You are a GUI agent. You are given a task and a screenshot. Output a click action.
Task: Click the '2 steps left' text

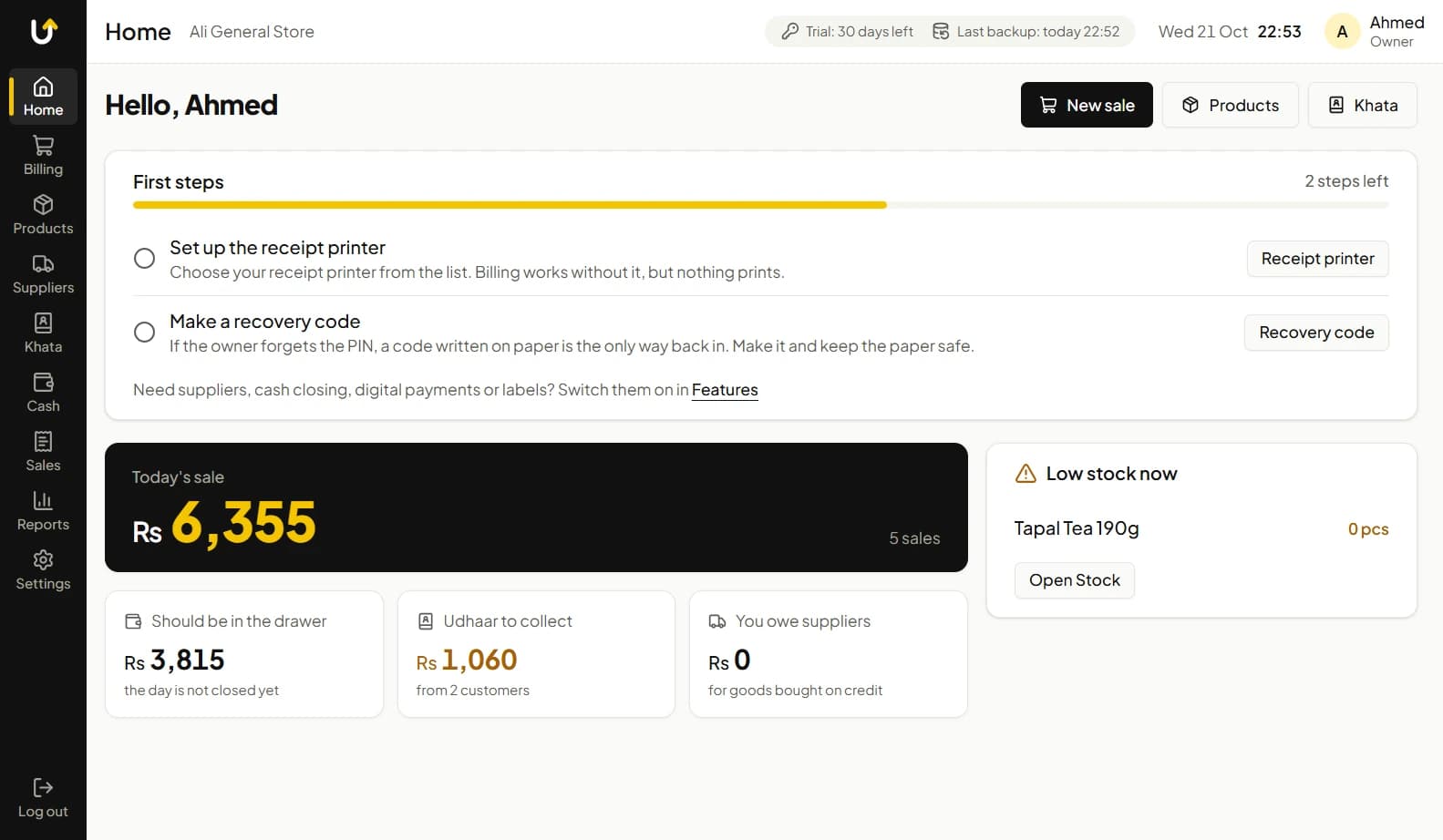[x=1346, y=181]
